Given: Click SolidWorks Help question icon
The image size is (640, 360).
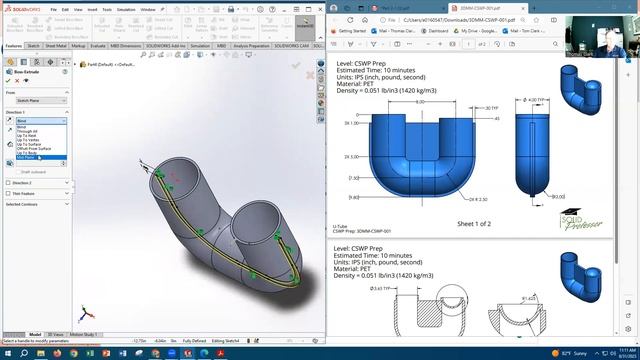Looking at the screenshot, I should click(272, 9).
